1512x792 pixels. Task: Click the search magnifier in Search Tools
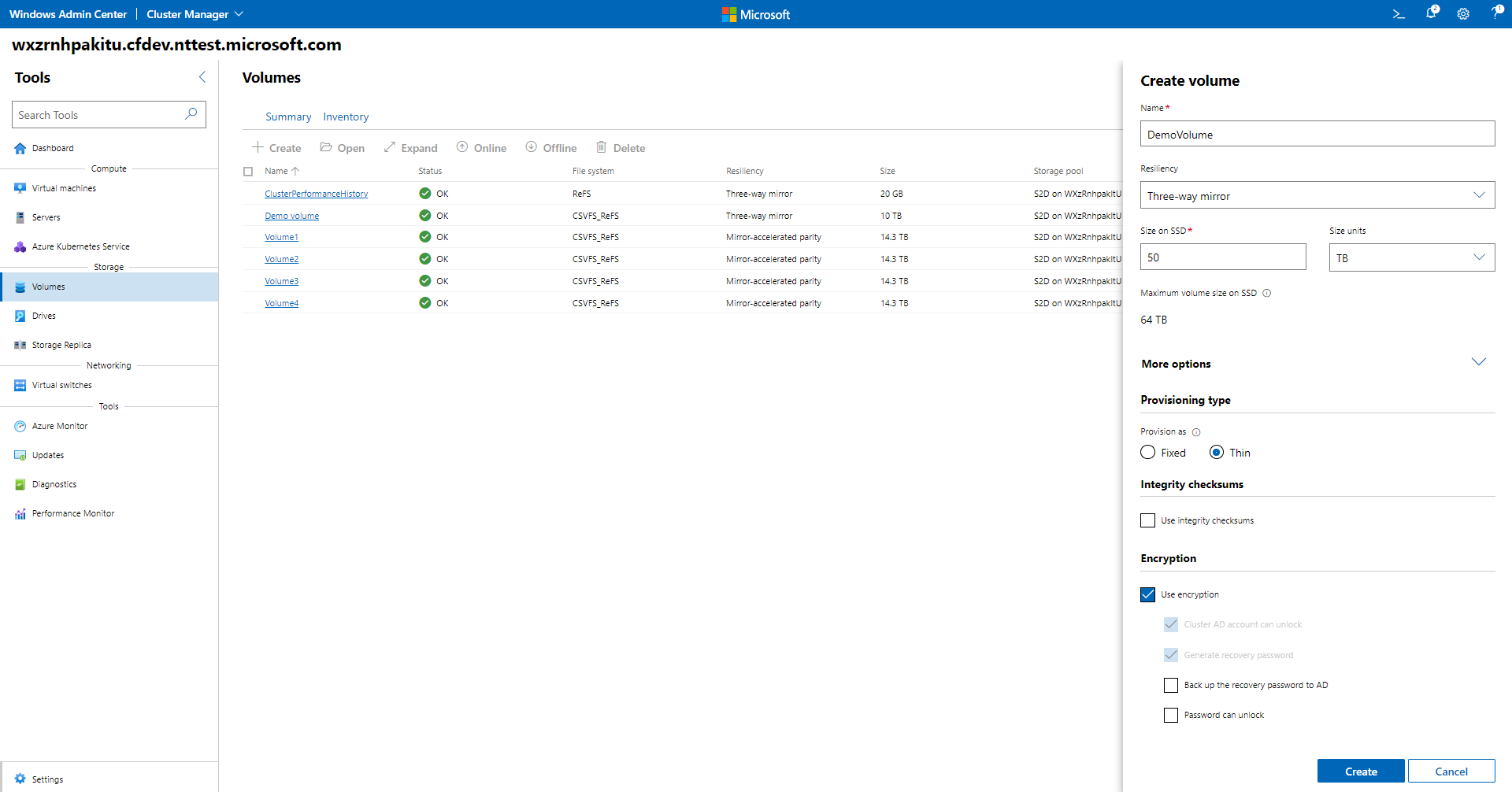click(x=191, y=114)
